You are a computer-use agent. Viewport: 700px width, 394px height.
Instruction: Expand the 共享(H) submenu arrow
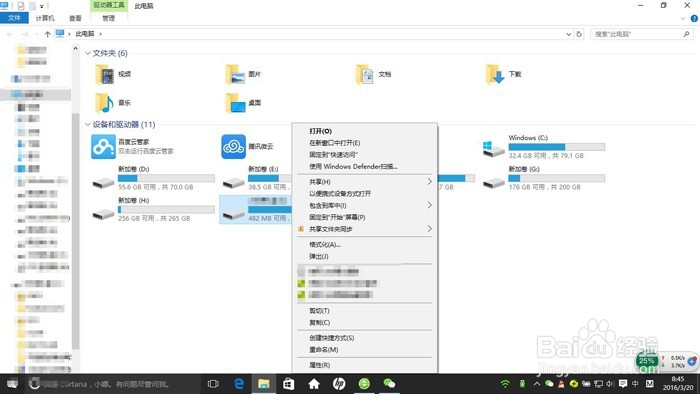click(429, 182)
